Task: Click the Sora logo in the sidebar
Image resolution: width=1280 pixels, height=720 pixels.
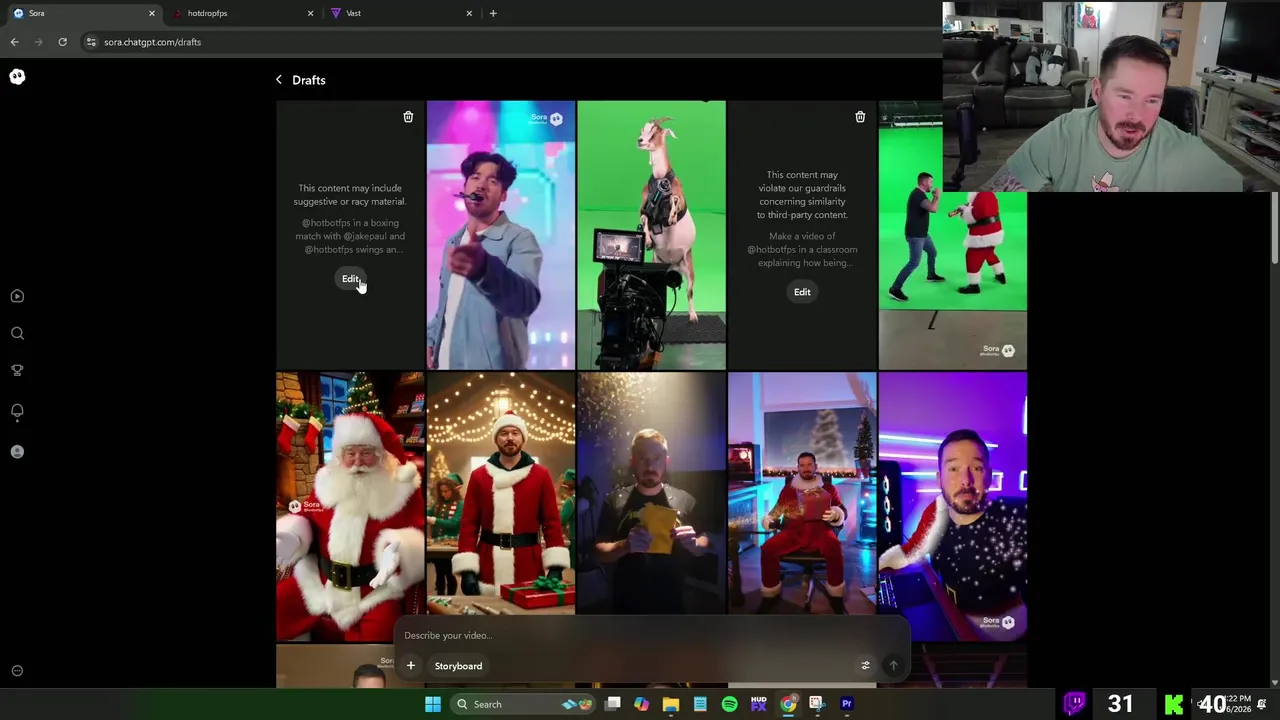Action: (17, 77)
